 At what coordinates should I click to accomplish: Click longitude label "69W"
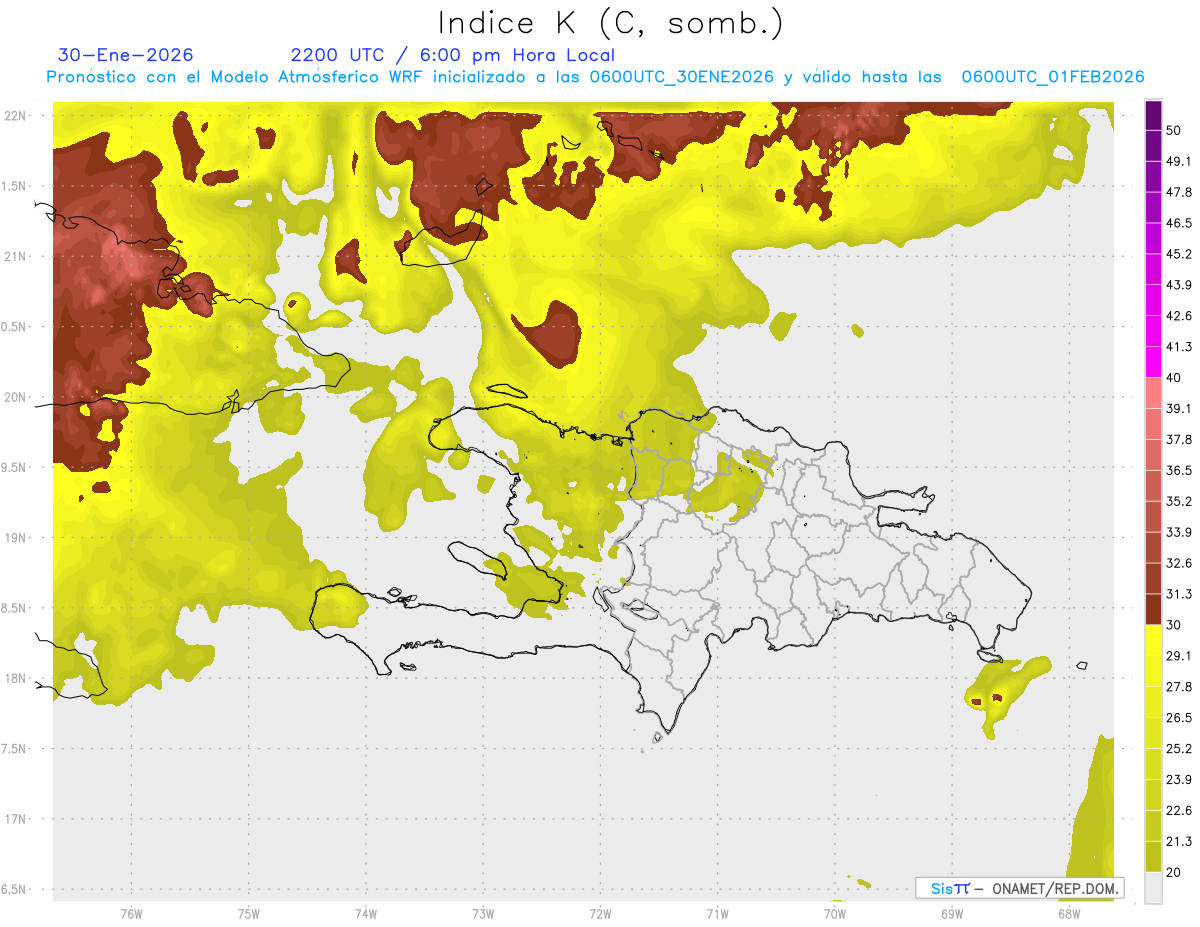pos(952,914)
